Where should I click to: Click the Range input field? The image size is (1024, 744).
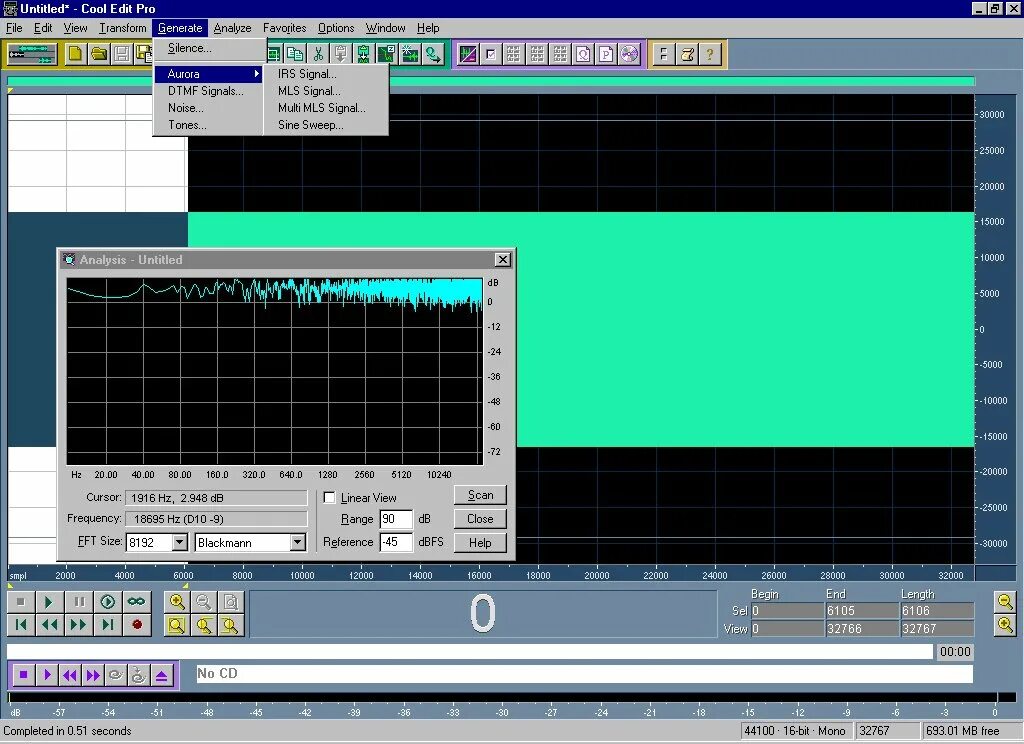tap(396, 519)
